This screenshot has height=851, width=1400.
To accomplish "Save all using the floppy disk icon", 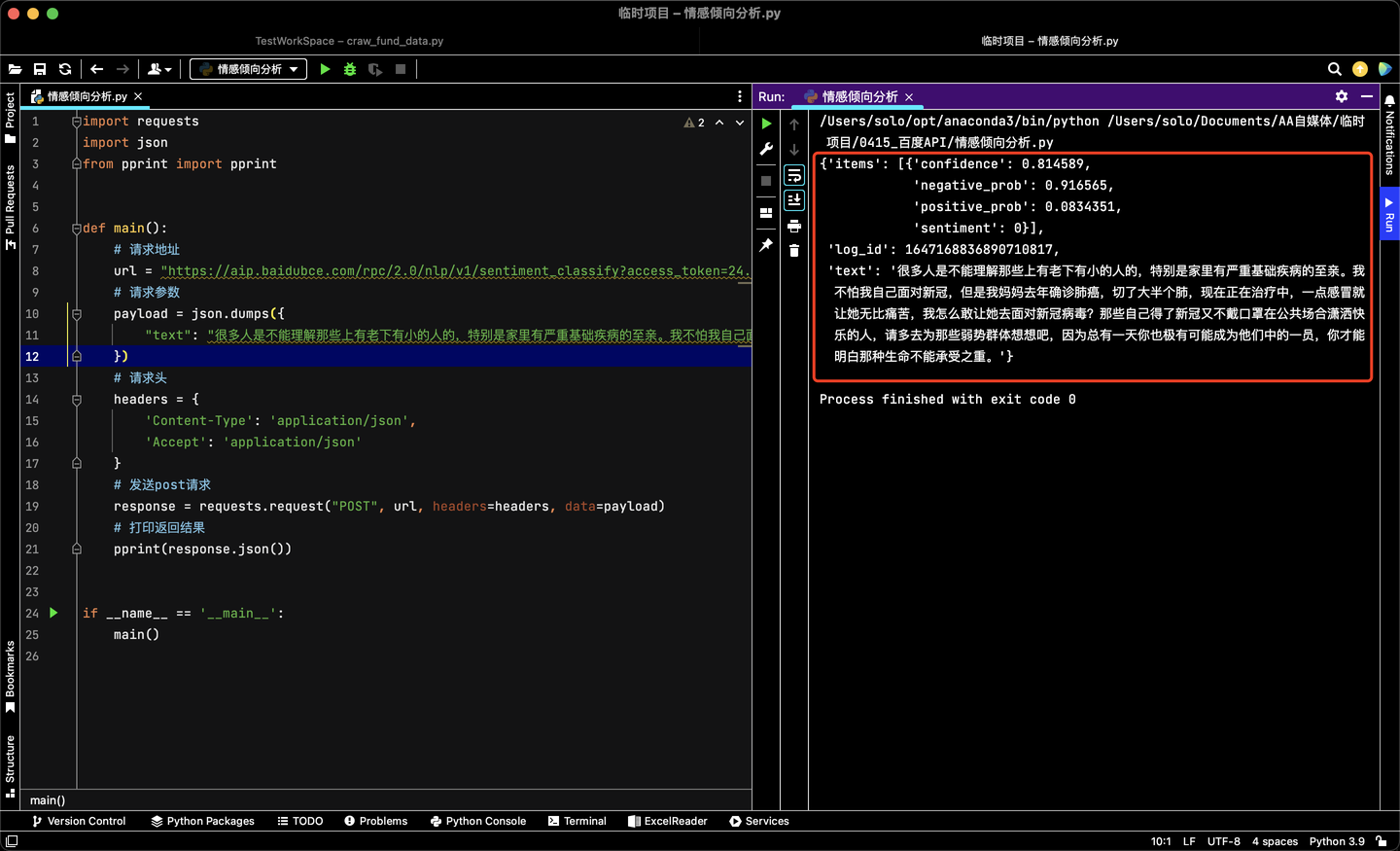I will 40,69.
